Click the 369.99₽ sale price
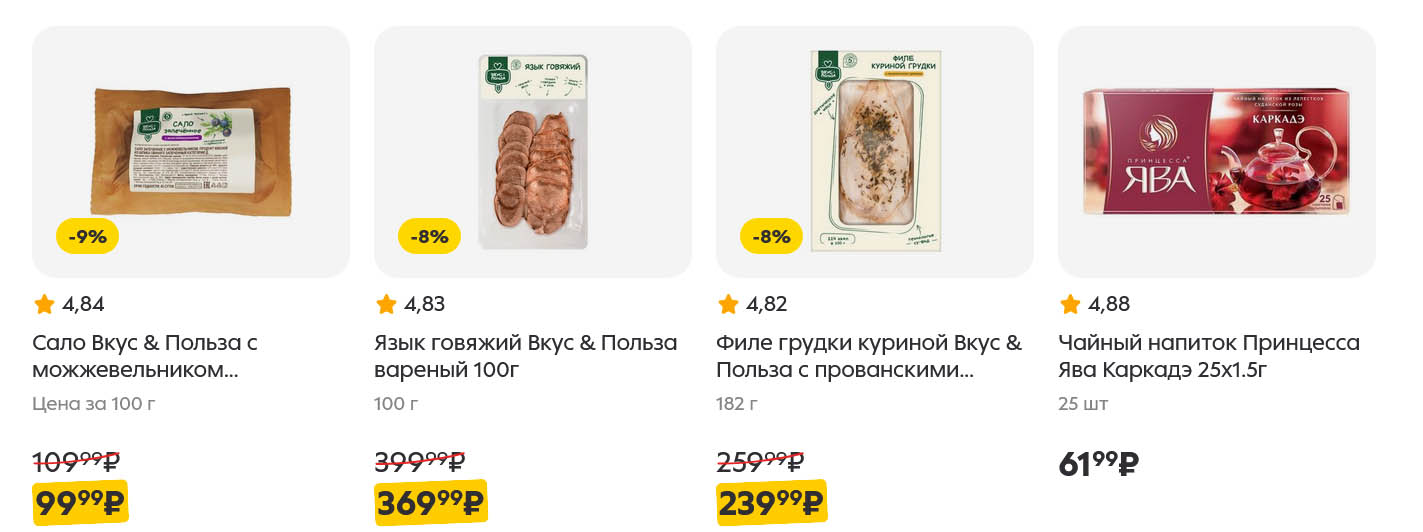 pos(431,503)
